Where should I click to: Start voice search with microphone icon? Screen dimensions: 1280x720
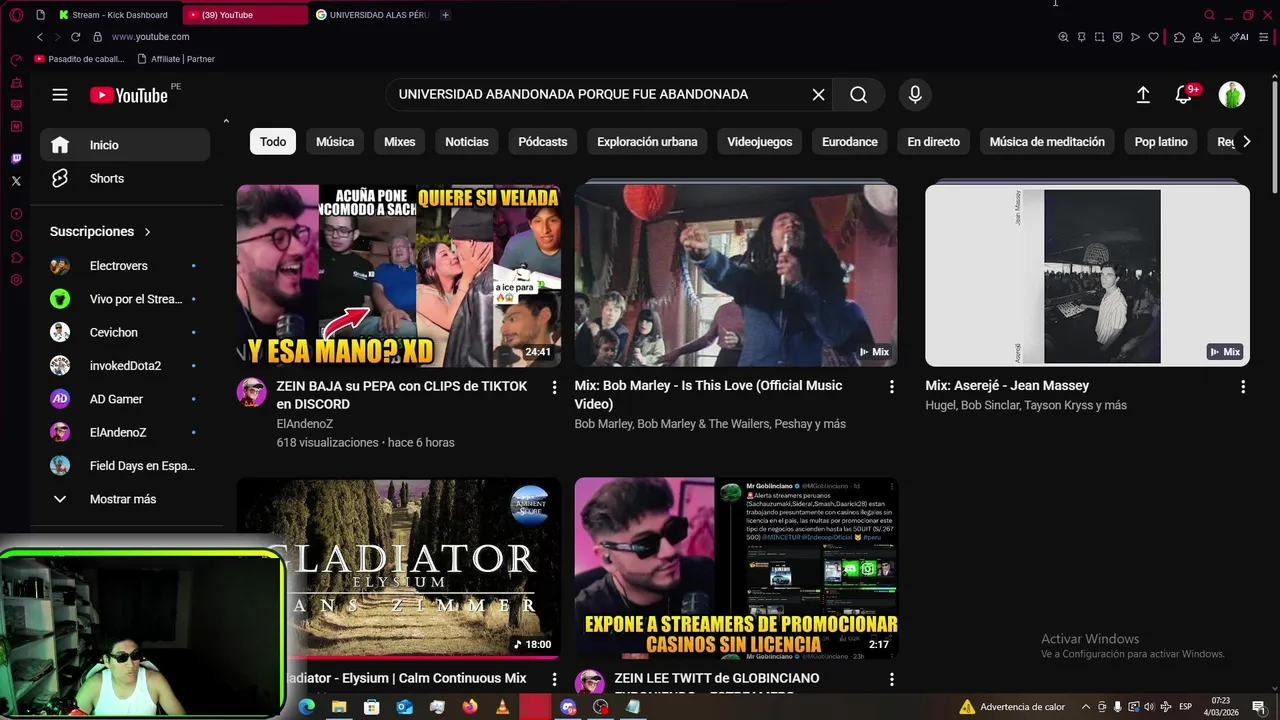pos(915,95)
